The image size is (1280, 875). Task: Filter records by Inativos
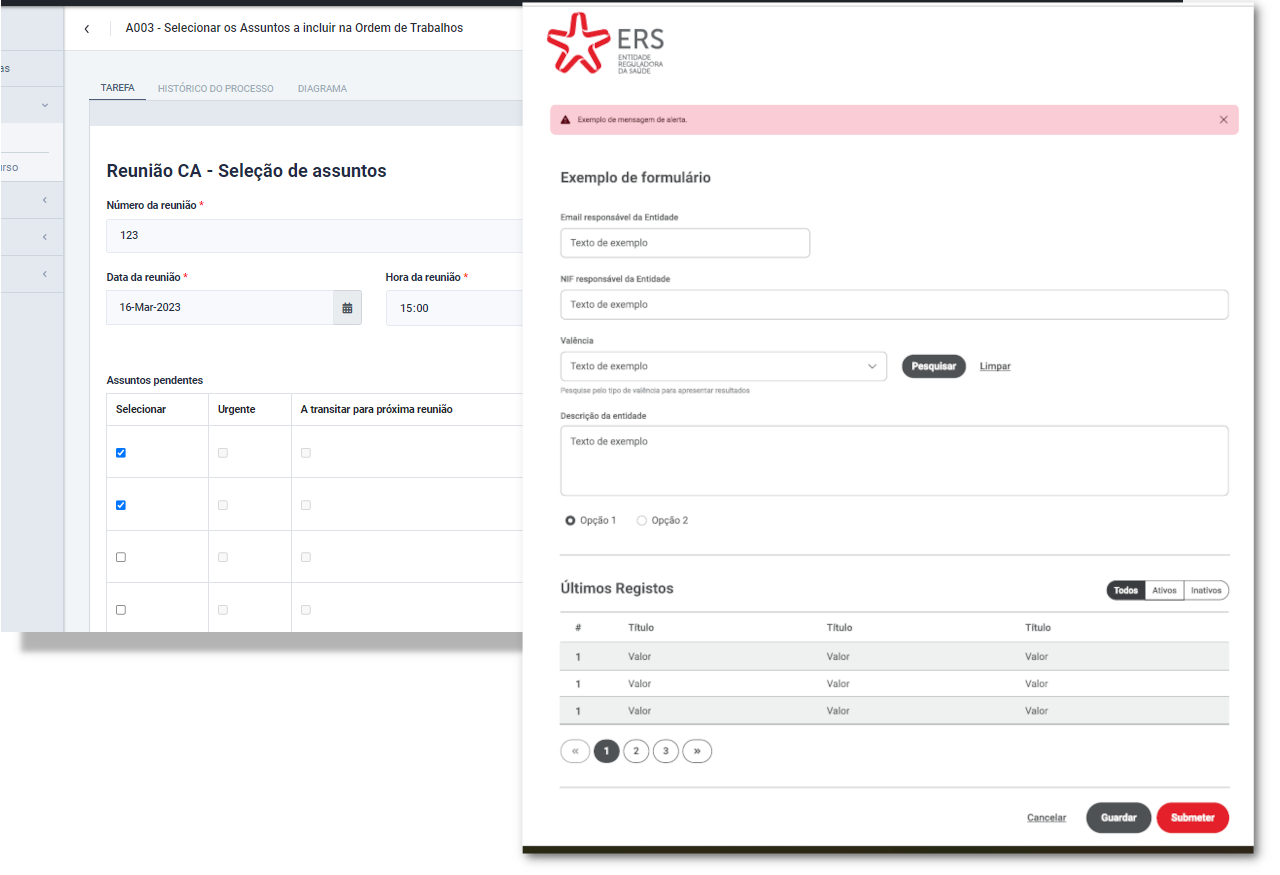point(1206,590)
